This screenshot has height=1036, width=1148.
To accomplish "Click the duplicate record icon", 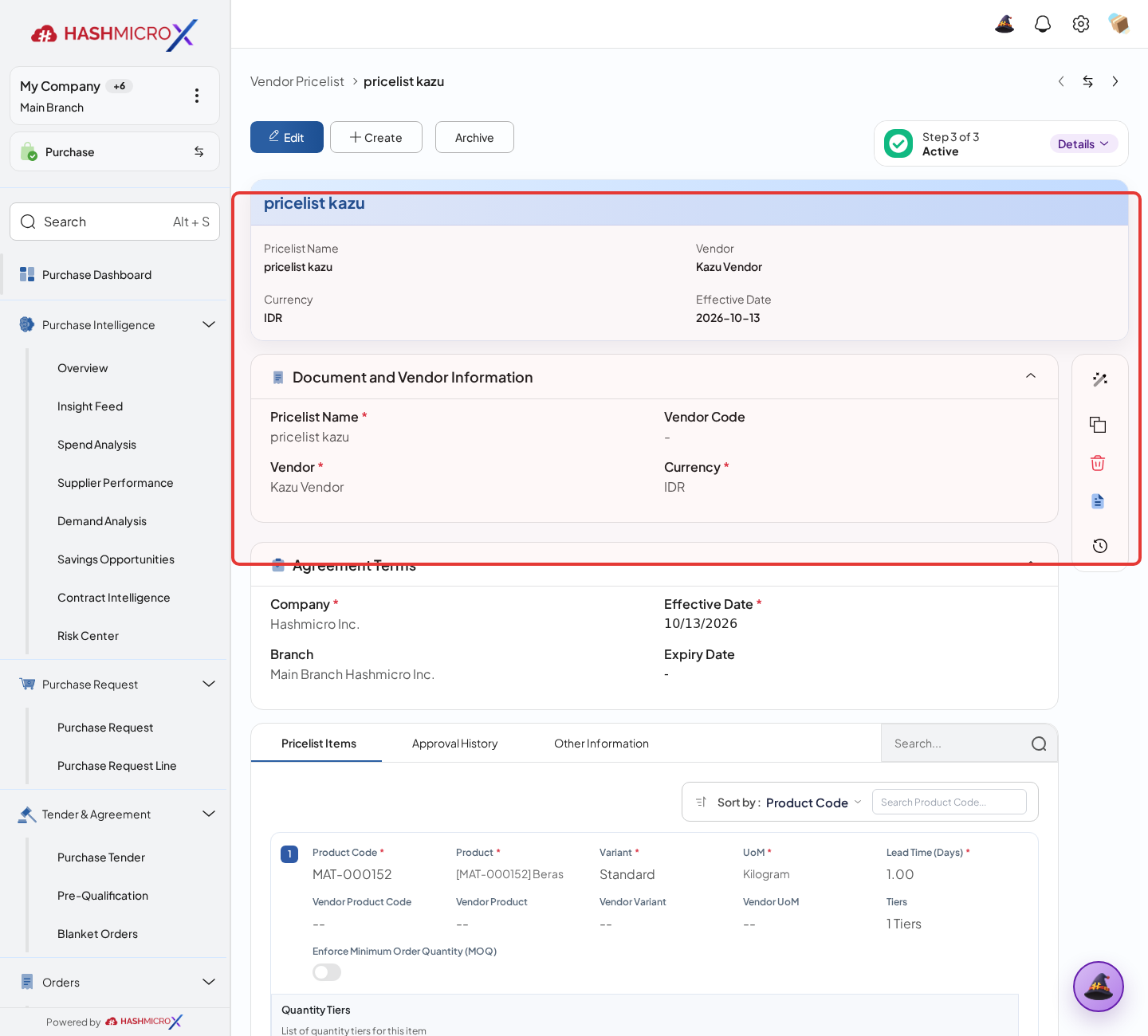I will point(1098,425).
